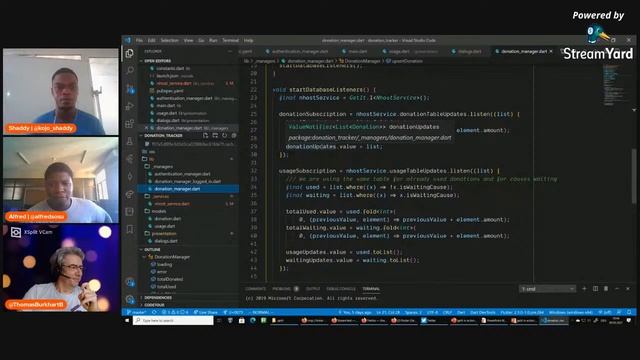Switch to authentication_manager.dart editor tab

pos(300,51)
